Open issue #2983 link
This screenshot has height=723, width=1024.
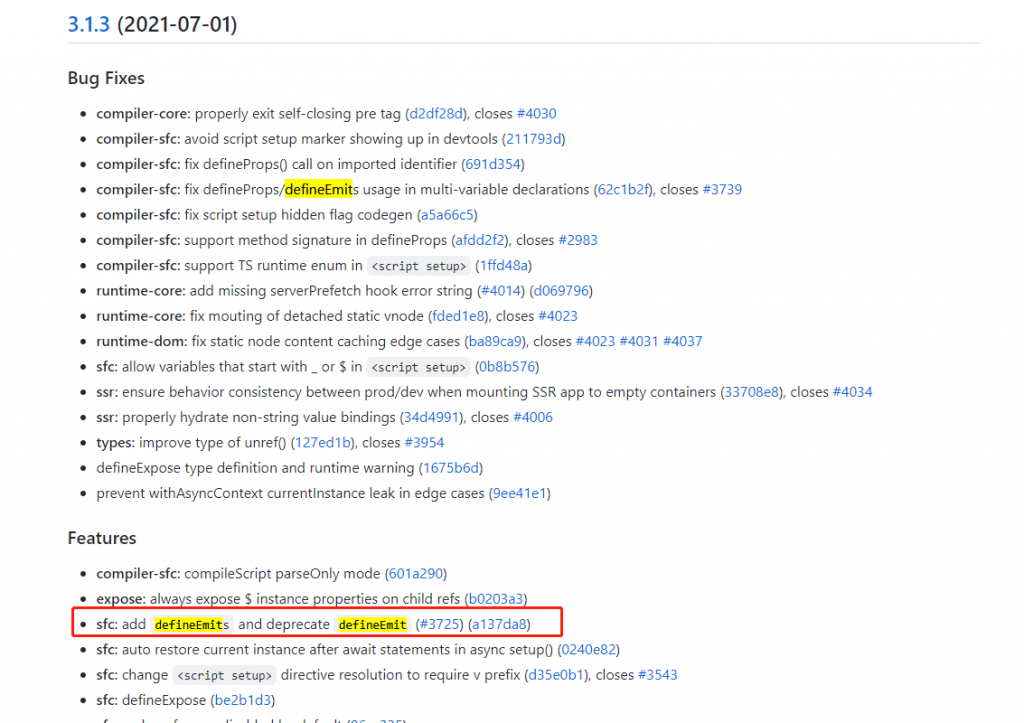[577, 240]
